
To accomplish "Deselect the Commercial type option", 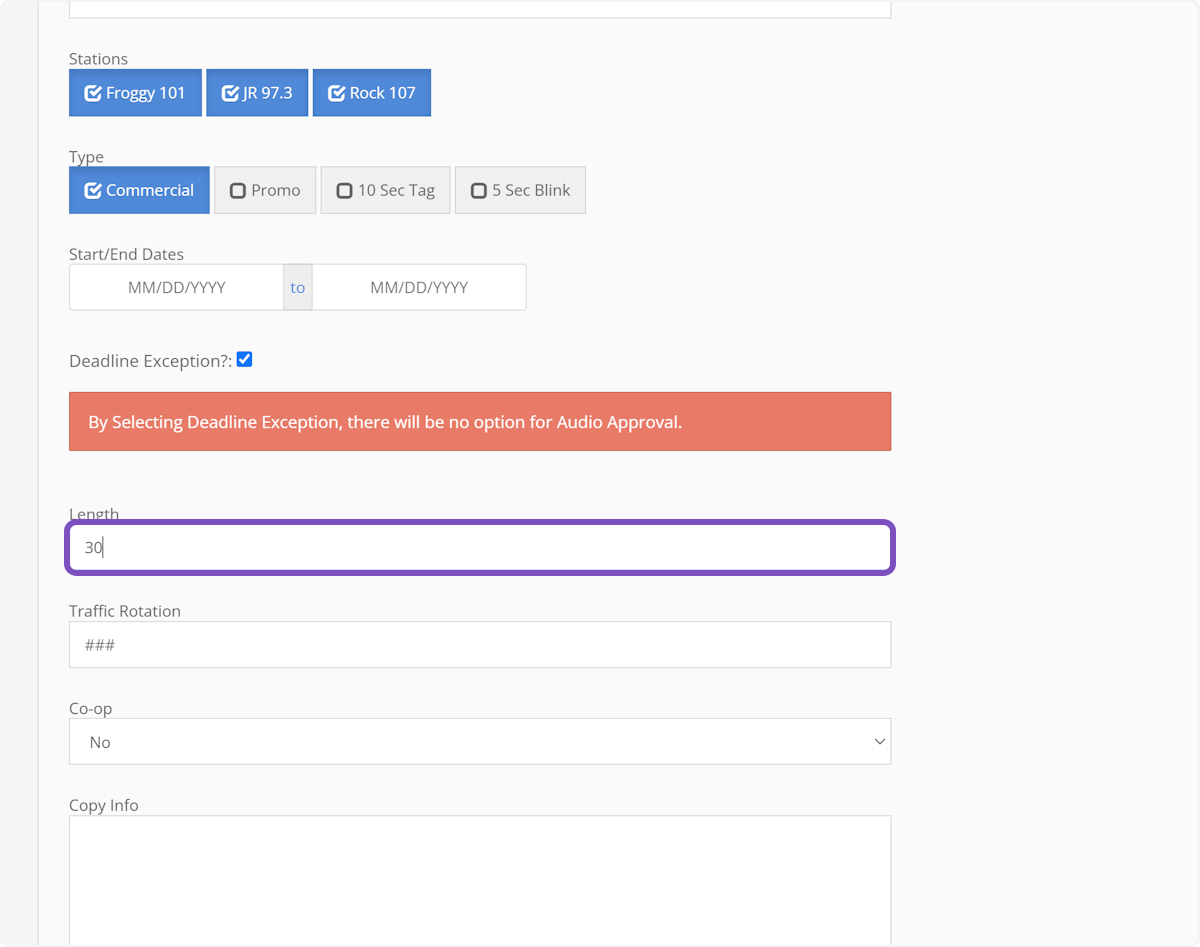I will (139, 190).
